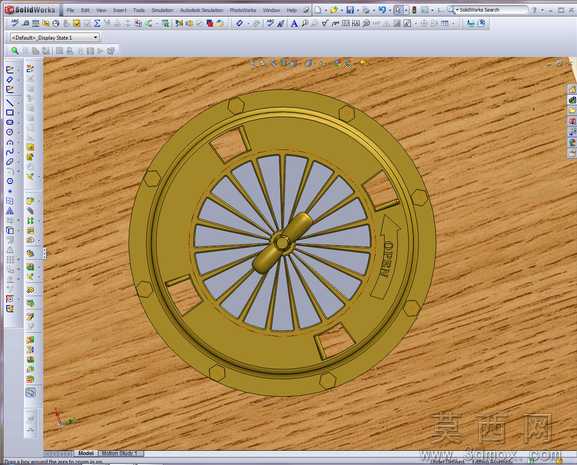Select the Ellipse sketch tool

coord(10,161)
